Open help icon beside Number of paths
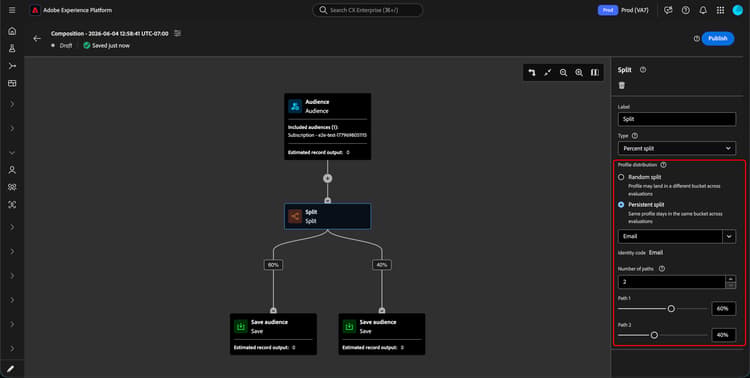The width and height of the screenshot is (750, 378). (x=662, y=269)
